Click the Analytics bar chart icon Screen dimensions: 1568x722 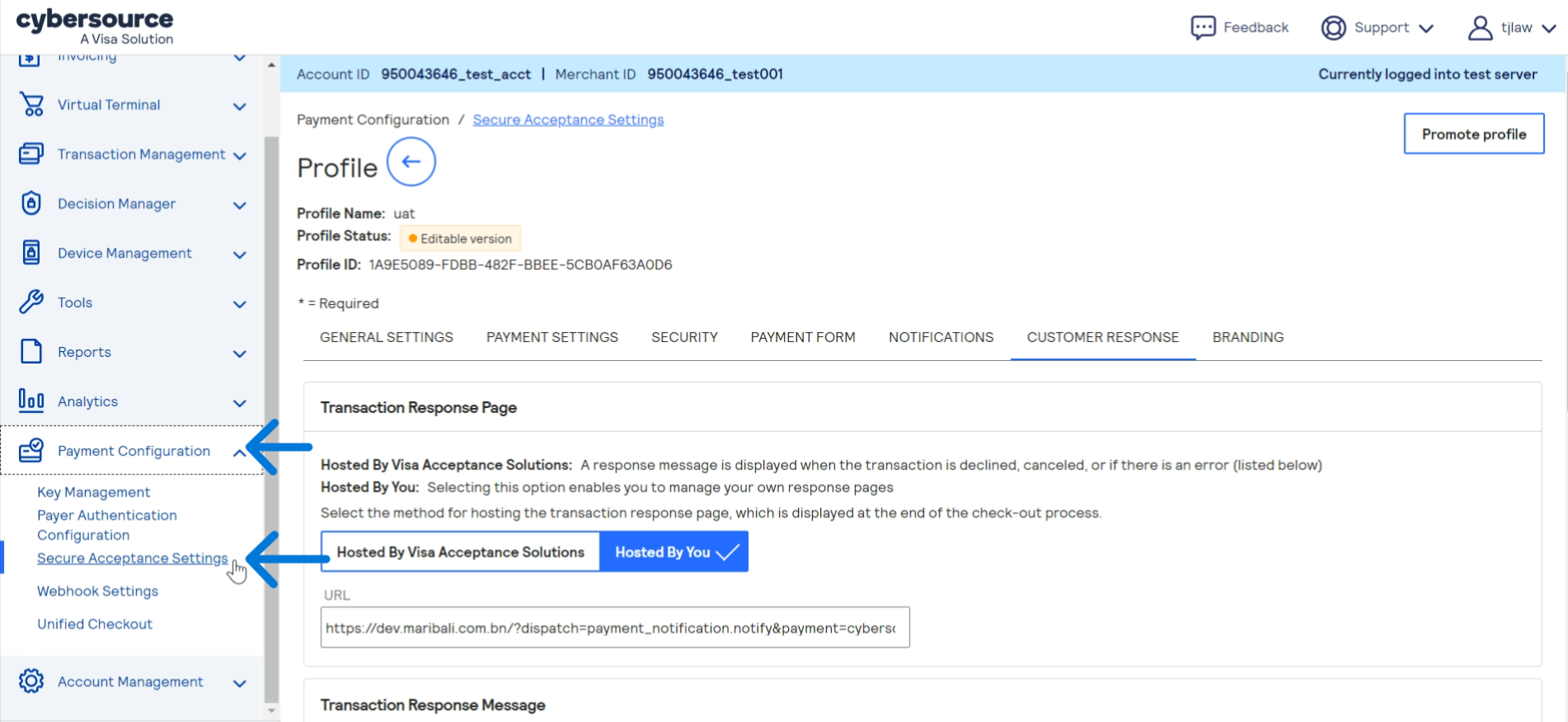tap(31, 401)
